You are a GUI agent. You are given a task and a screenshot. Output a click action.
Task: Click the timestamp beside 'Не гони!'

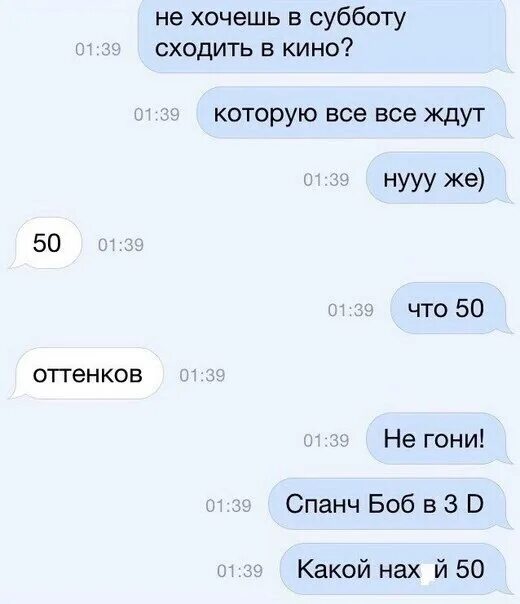tap(326, 440)
